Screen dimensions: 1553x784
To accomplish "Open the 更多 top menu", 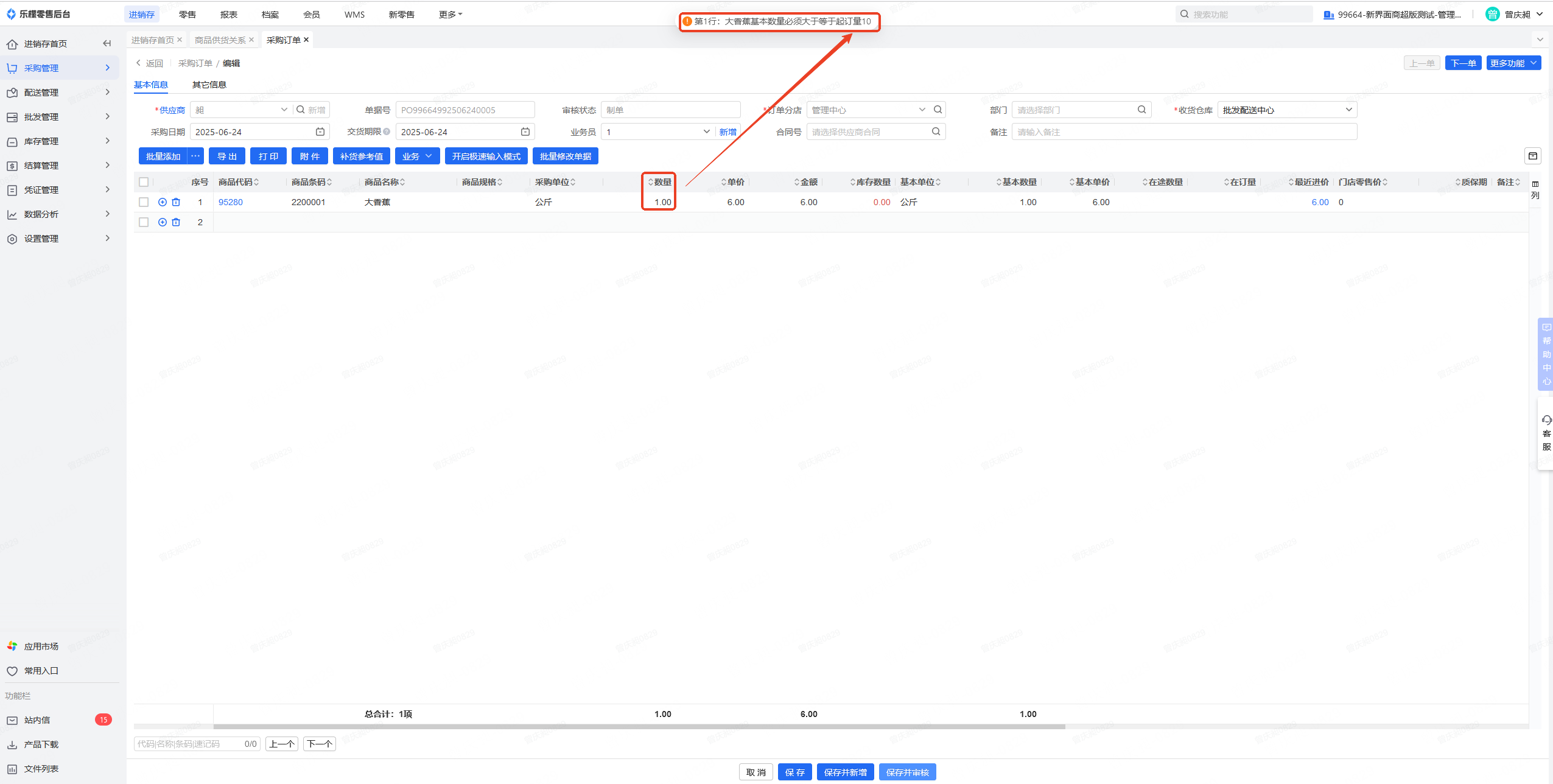I will [450, 14].
